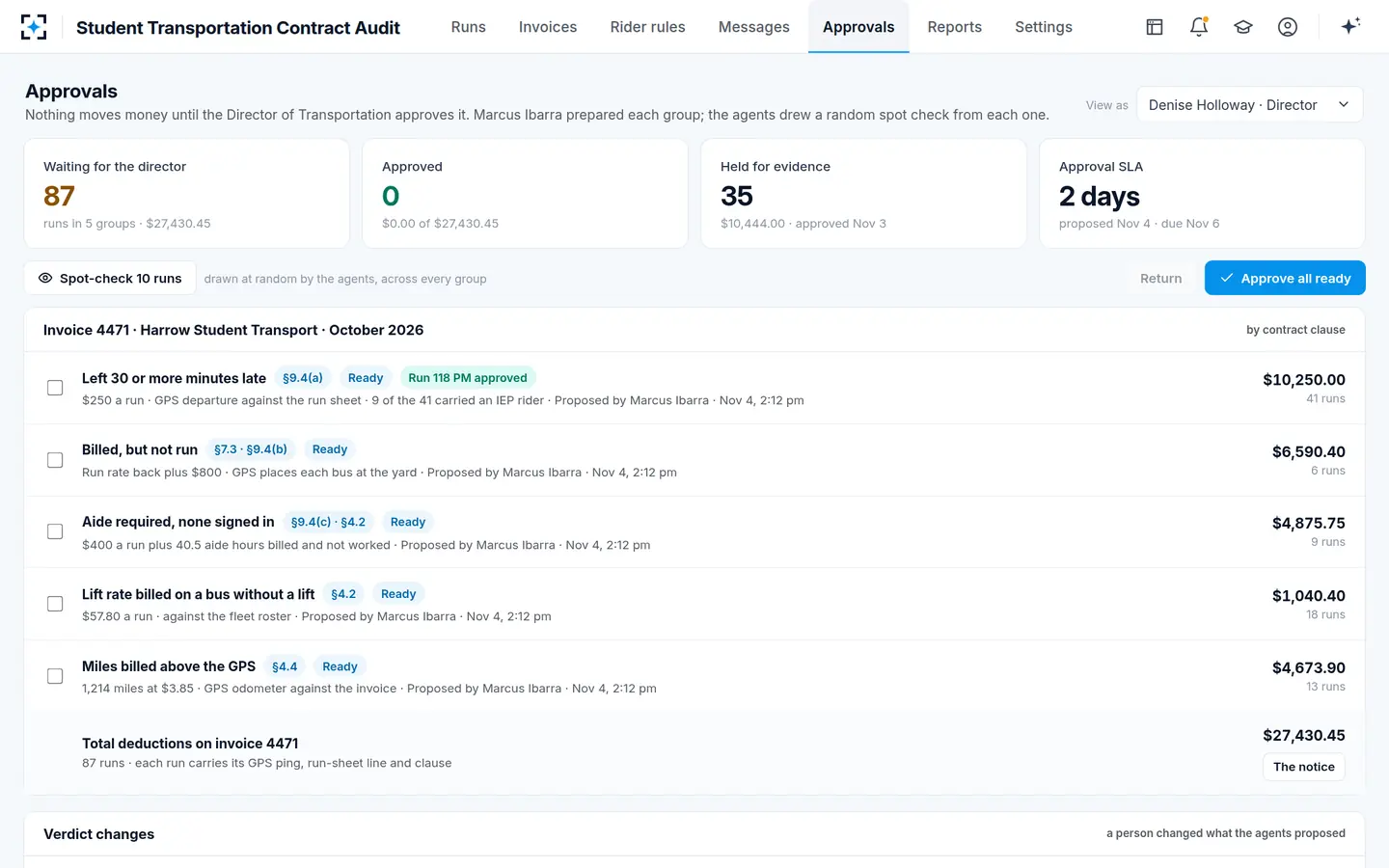Select the Miles billed above the GPS checkbox
The height and width of the screenshot is (868, 1389).
coord(55,676)
